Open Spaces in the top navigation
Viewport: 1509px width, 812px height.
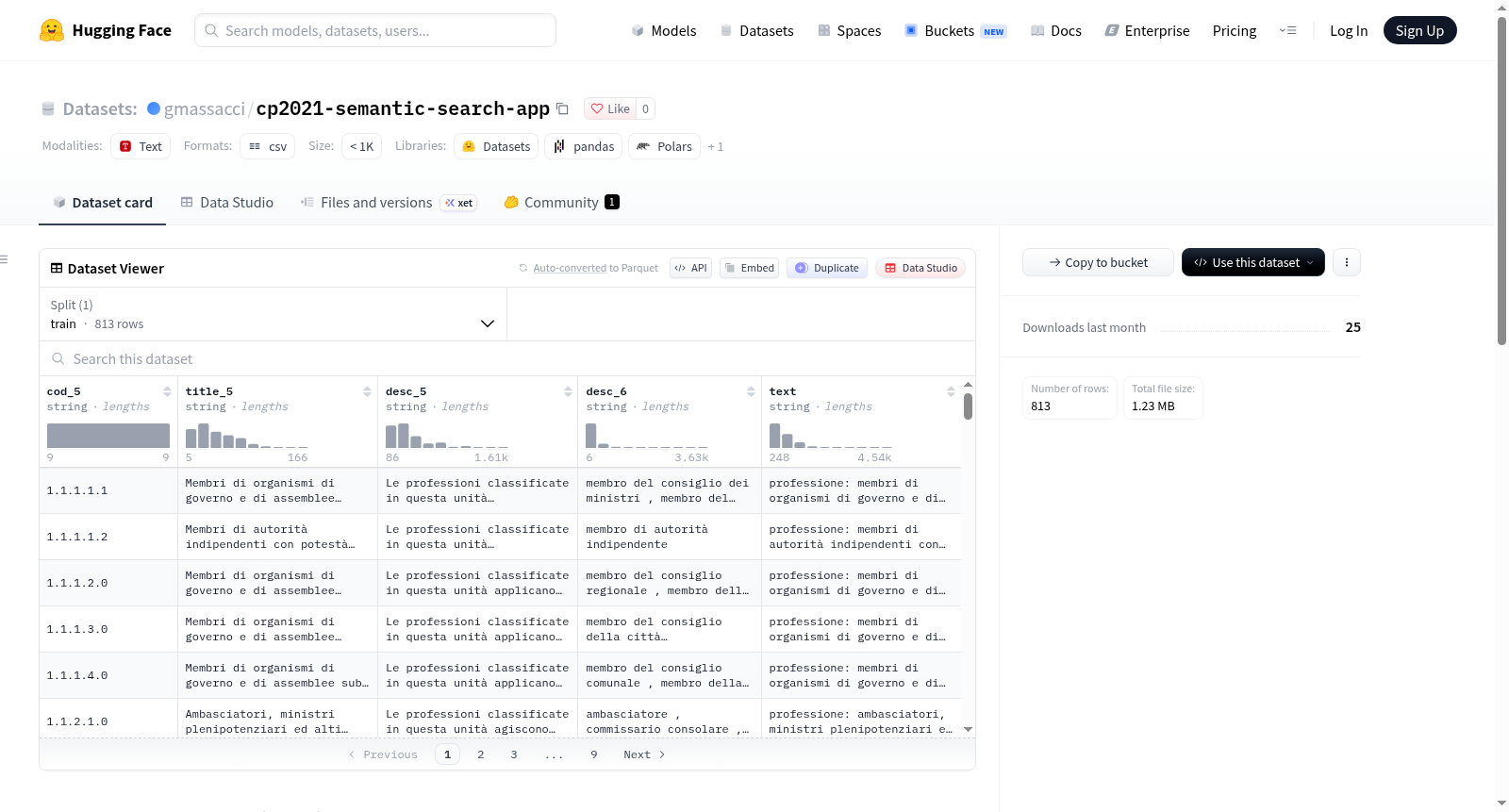point(850,30)
